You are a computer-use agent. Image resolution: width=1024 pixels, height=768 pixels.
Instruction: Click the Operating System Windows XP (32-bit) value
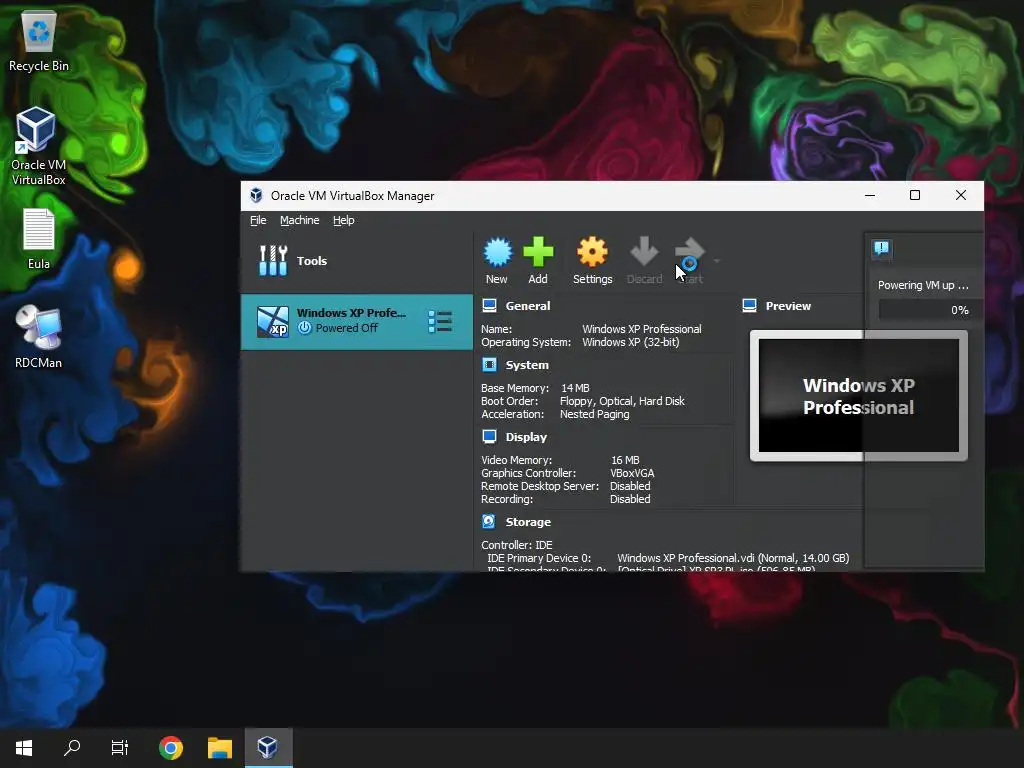(631, 342)
